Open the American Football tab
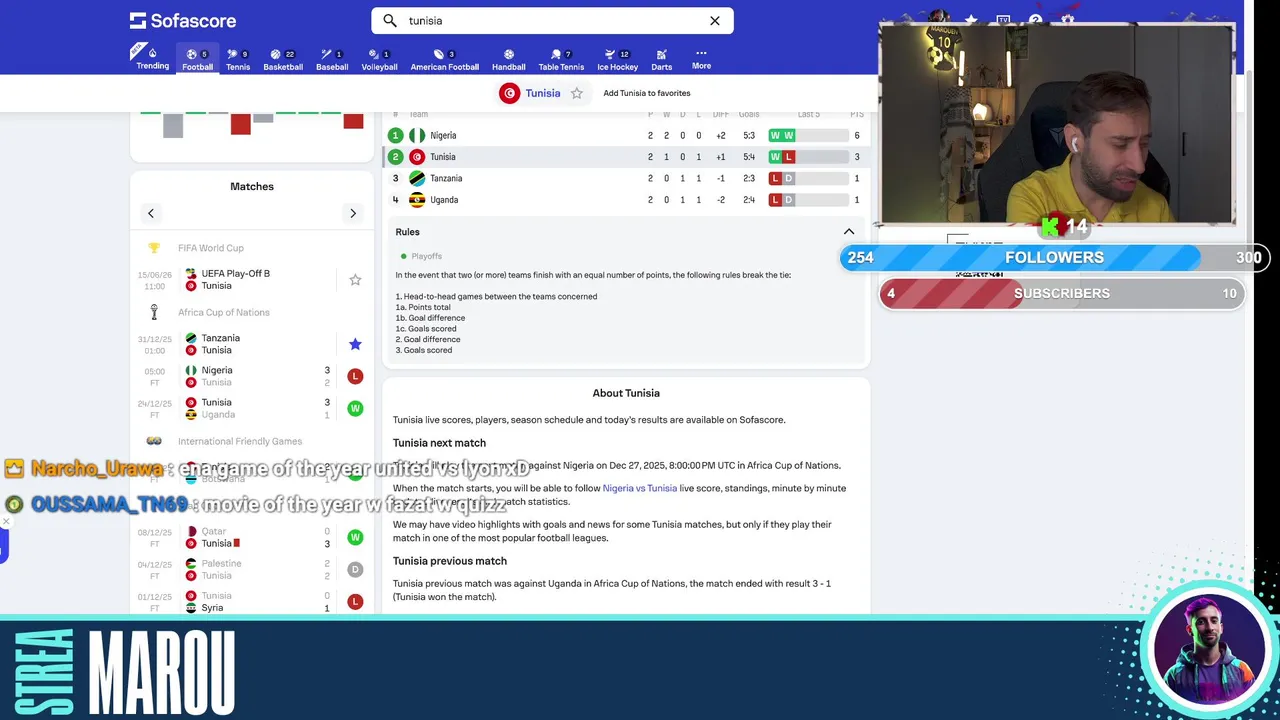Image resolution: width=1280 pixels, height=720 pixels. click(x=445, y=60)
